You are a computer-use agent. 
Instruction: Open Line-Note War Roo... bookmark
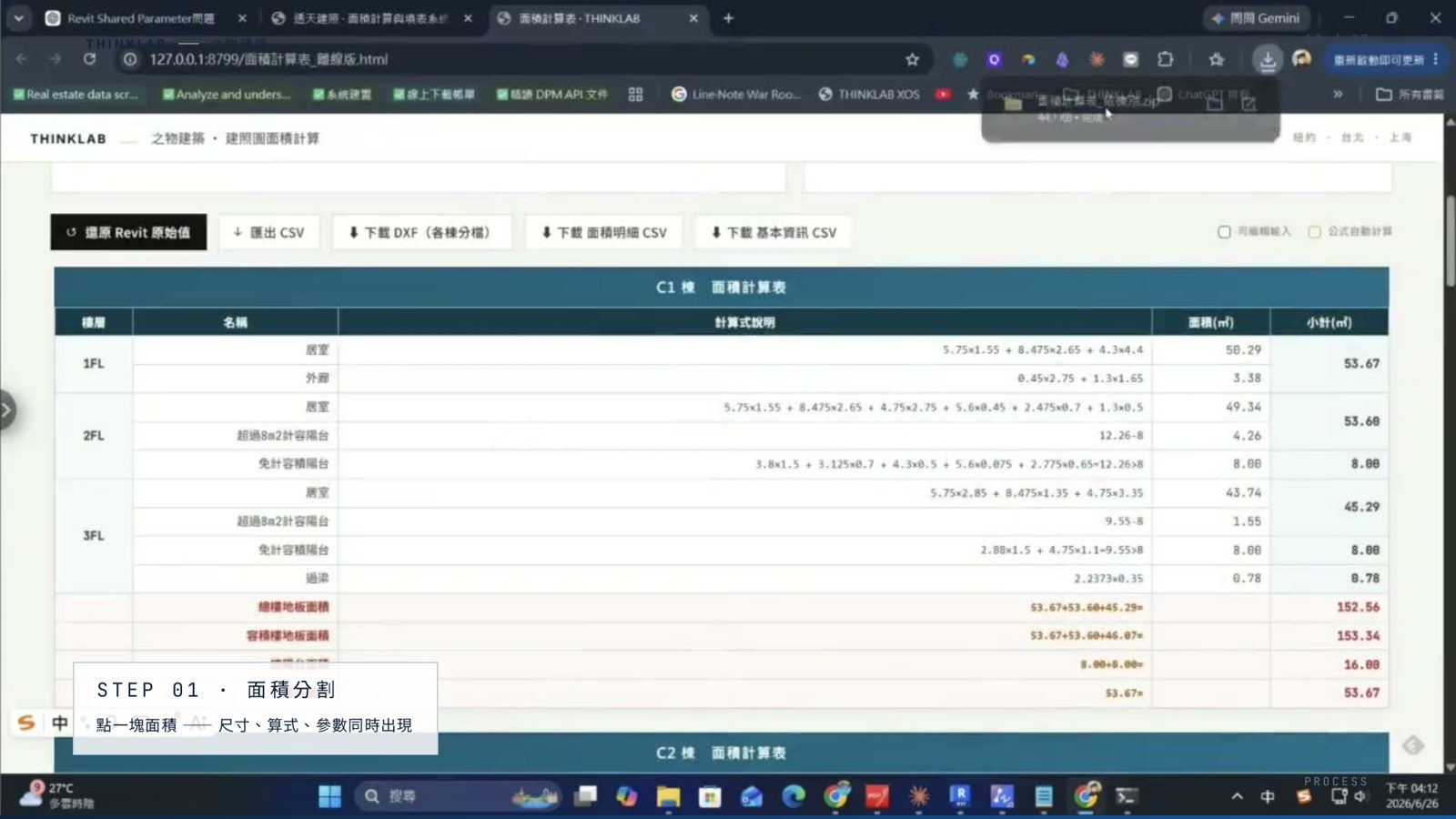click(736, 95)
